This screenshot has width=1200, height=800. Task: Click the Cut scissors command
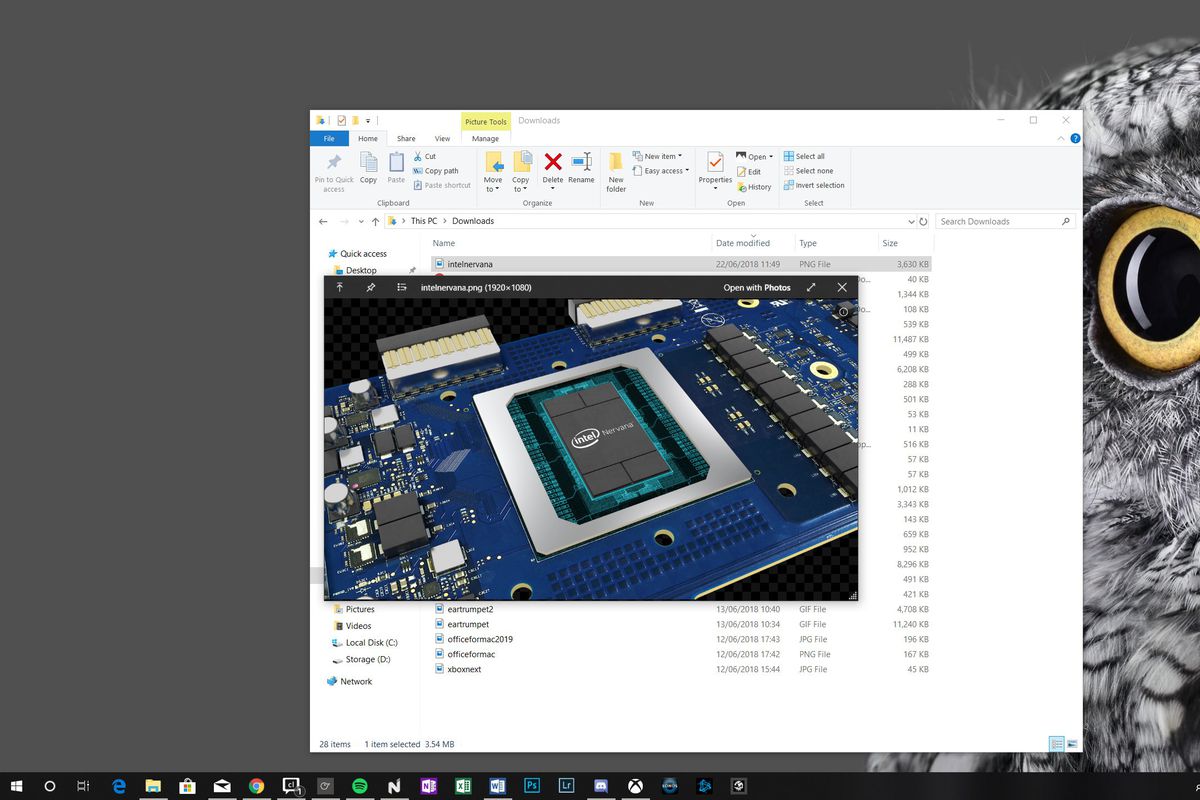[425, 156]
